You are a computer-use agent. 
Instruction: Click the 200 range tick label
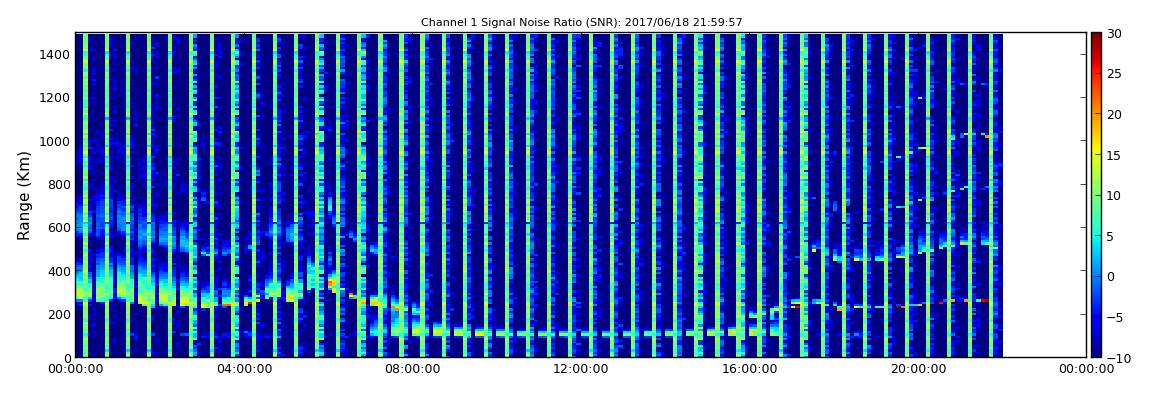pos(60,315)
